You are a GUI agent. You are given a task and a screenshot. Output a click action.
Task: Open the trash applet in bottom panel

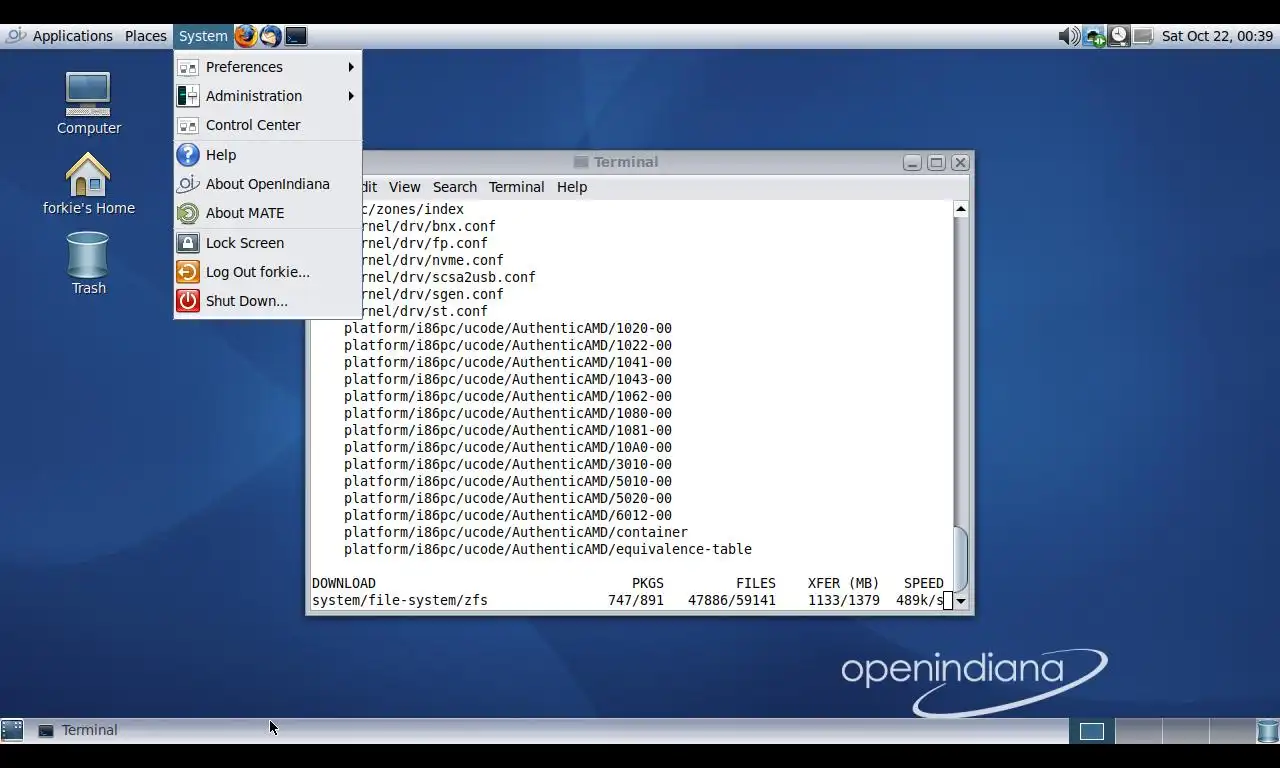[x=1267, y=730]
